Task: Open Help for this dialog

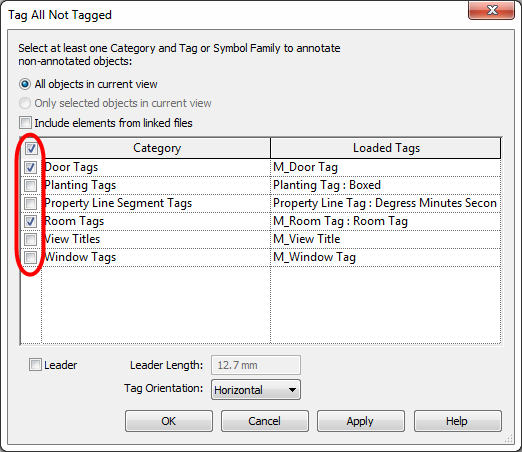Action: pyautogui.click(x=458, y=421)
